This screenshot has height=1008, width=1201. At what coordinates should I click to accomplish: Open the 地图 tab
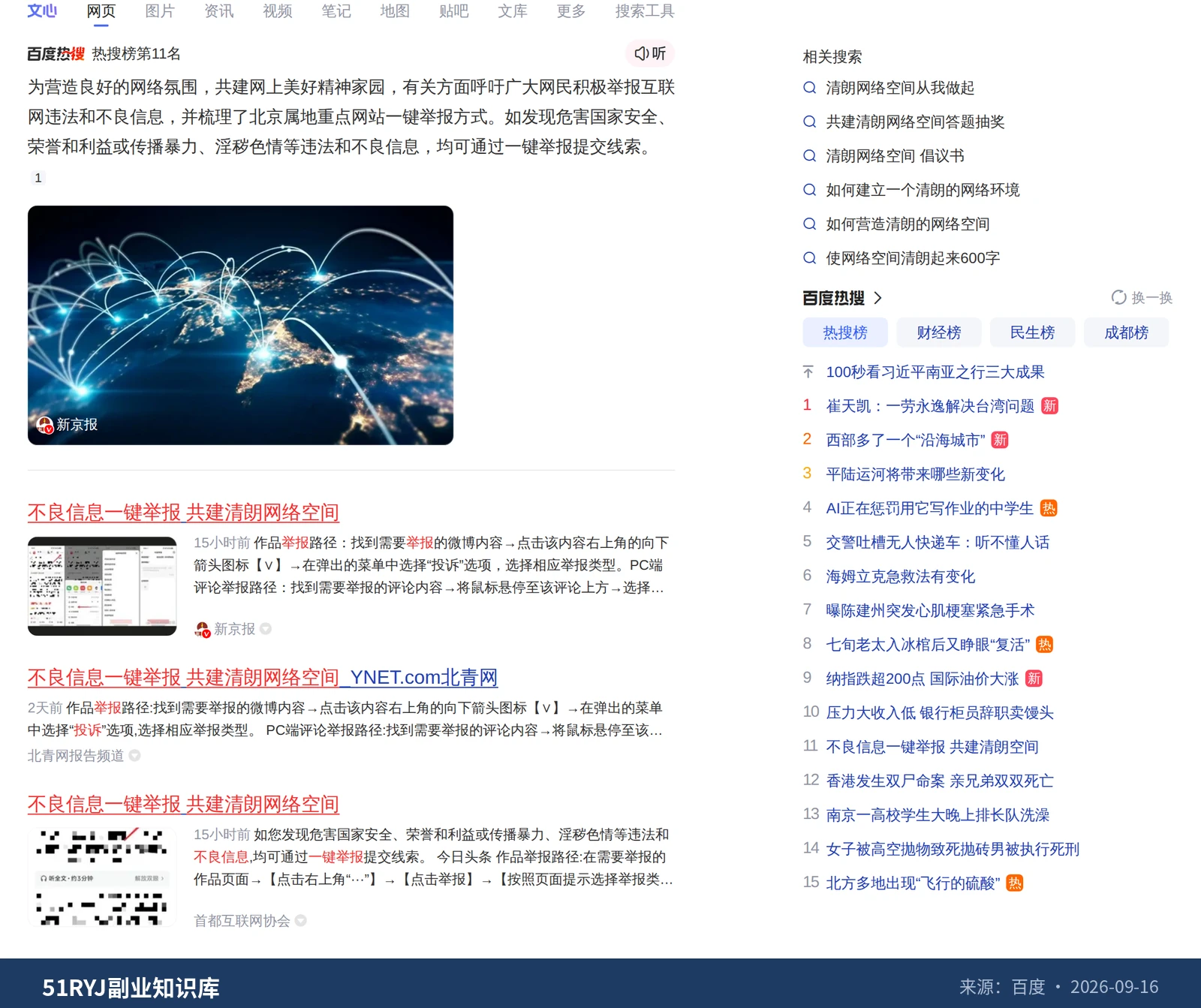pos(395,11)
